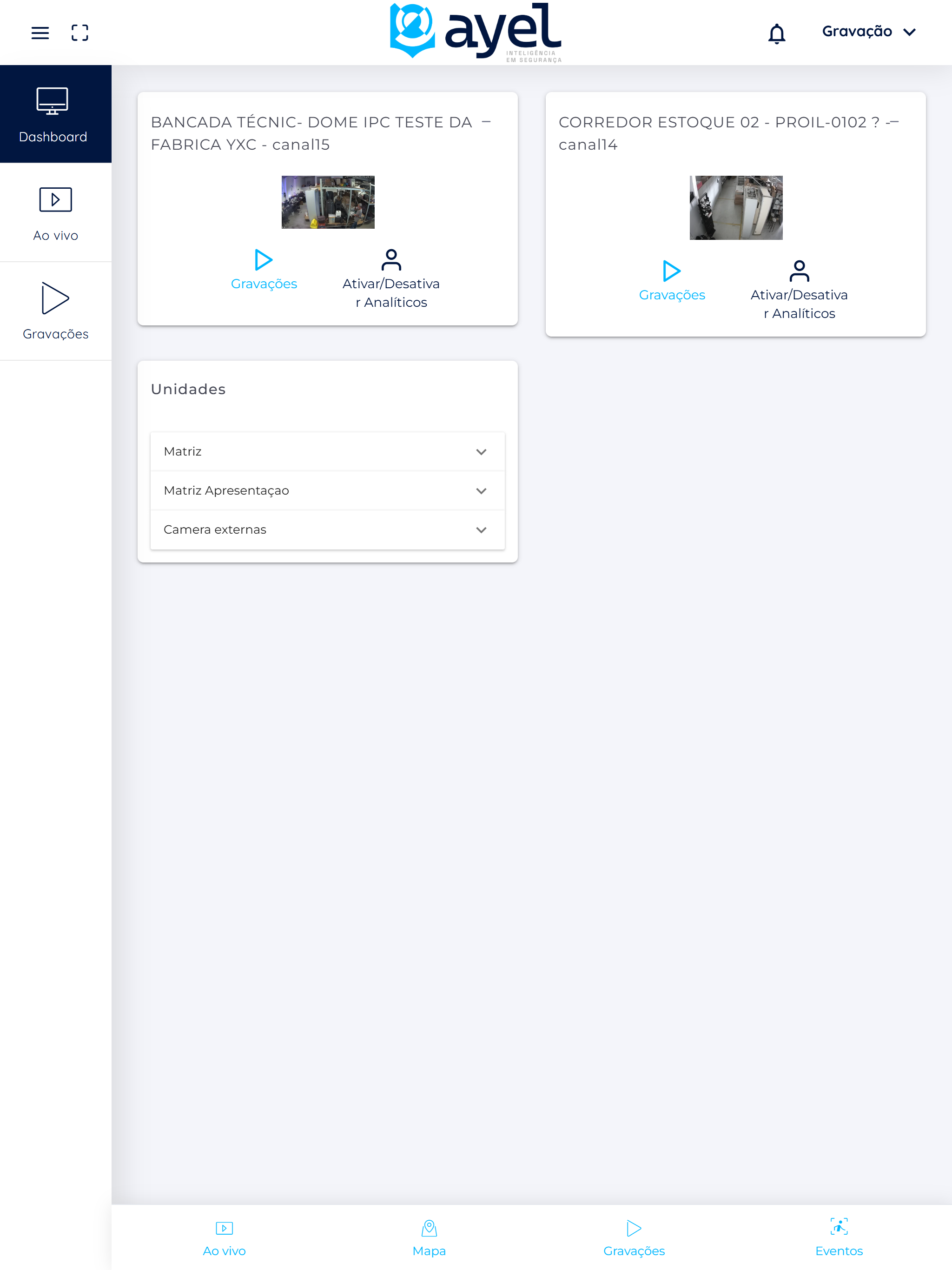Click the Unidades heading
Viewport: 952px width, 1270px height.
[188, 389]
